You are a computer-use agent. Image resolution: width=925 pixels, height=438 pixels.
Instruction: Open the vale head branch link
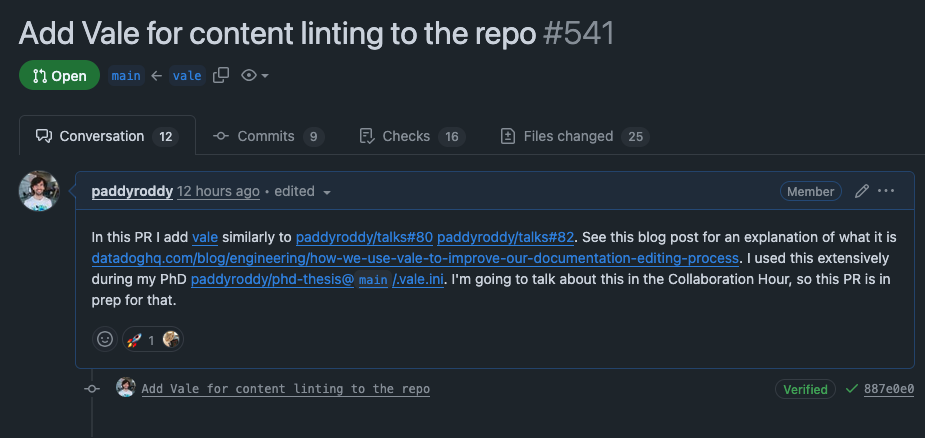tap(187, 75)
